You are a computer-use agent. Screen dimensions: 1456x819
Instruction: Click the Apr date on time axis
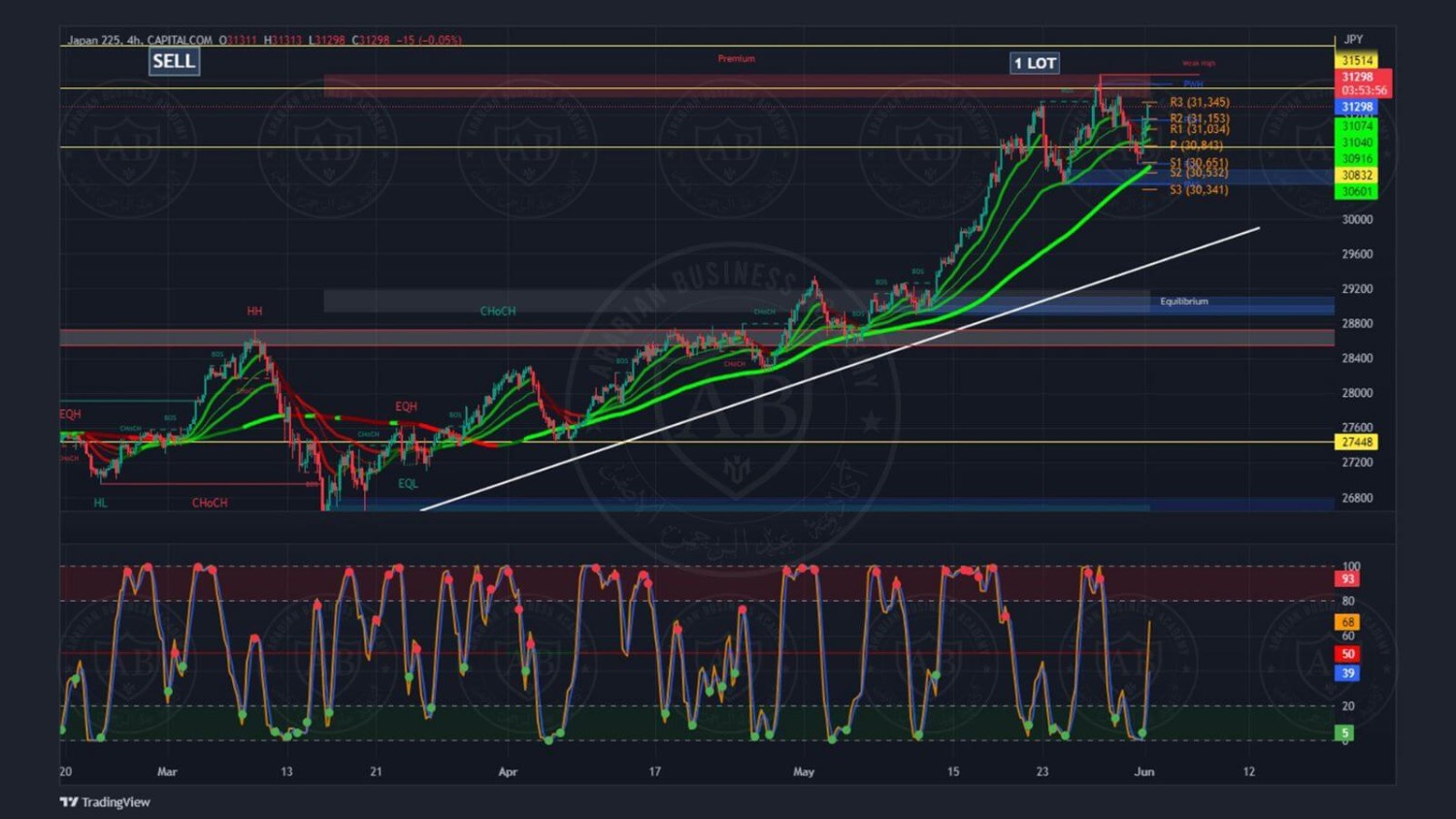click(x=508, y=771)
